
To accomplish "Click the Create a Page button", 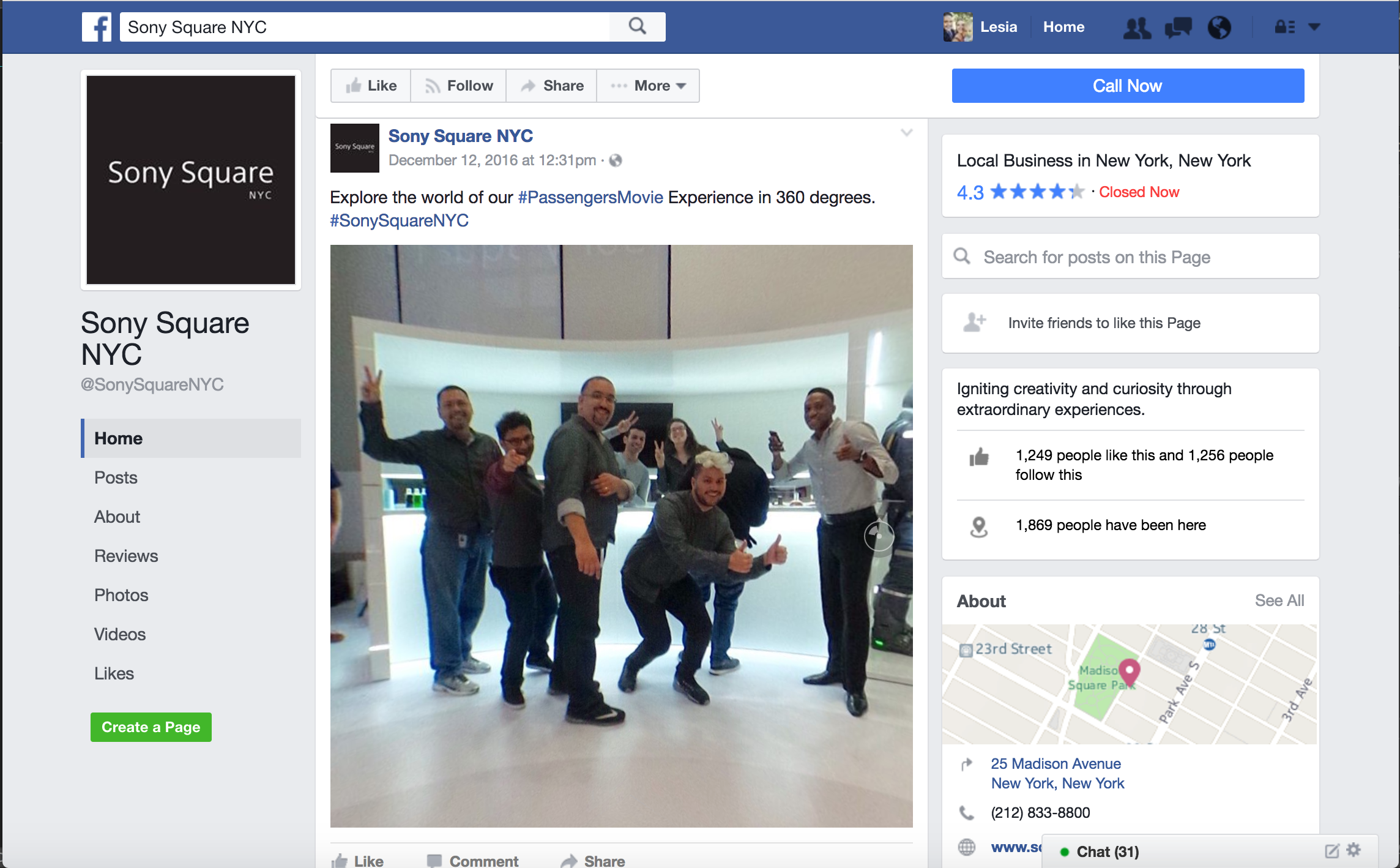I will coord(151,727).
